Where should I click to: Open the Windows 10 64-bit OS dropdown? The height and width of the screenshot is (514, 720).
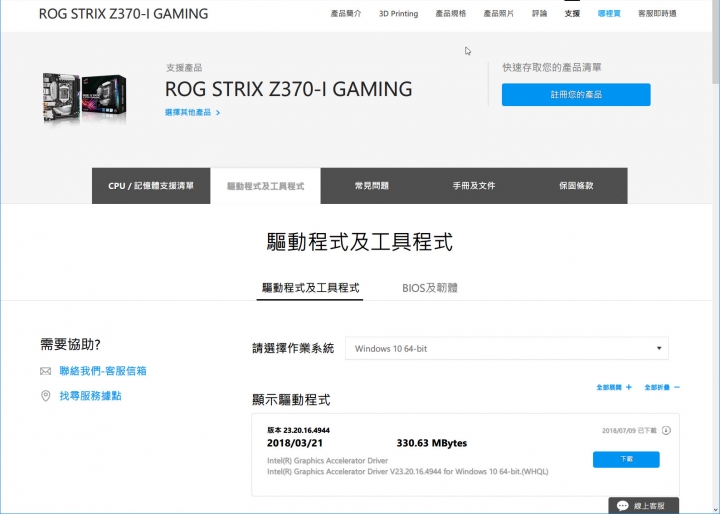pos(506,349)
